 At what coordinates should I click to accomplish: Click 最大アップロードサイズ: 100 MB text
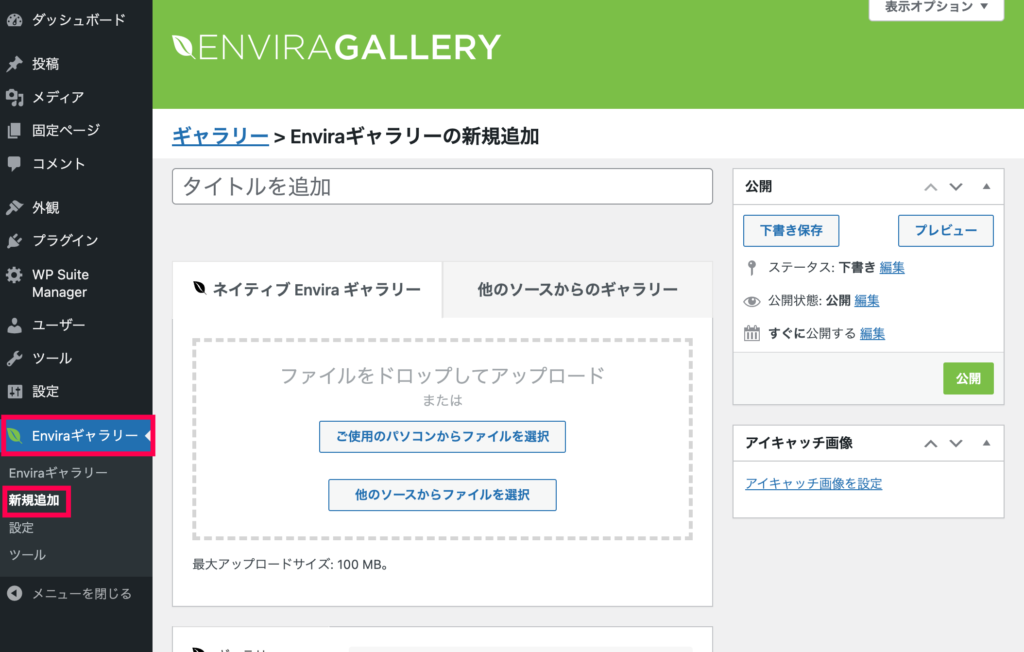291,564
